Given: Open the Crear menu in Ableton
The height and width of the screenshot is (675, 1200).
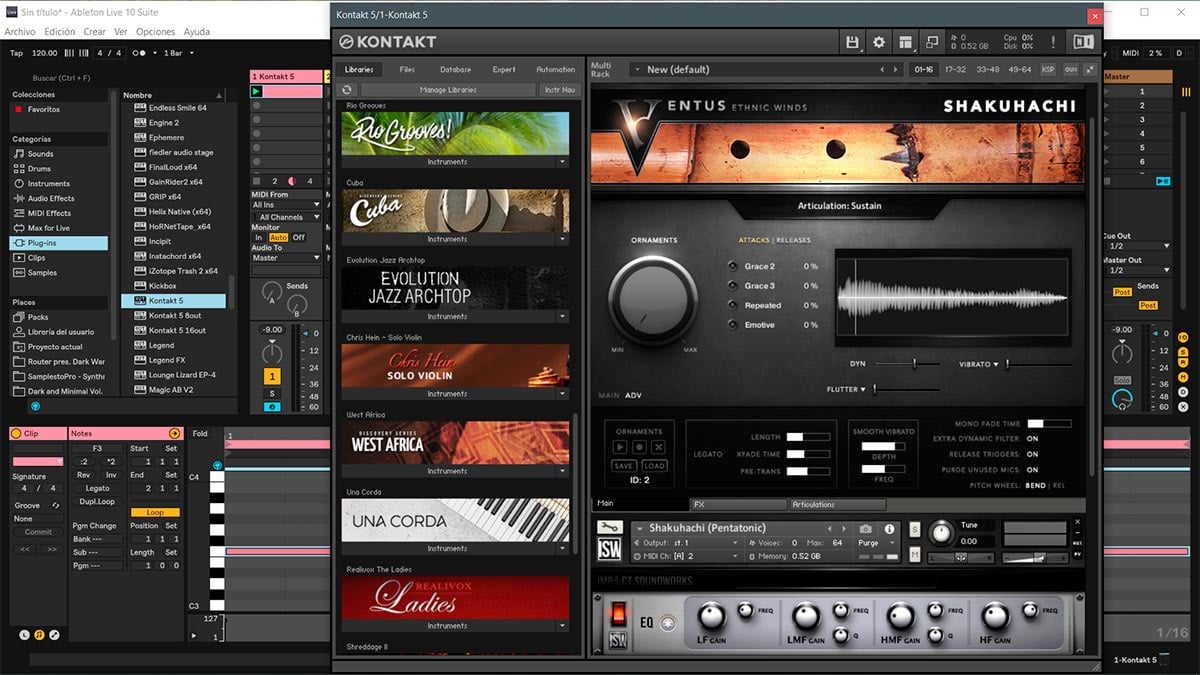Looking at the screenshot, I should (95, 32).
